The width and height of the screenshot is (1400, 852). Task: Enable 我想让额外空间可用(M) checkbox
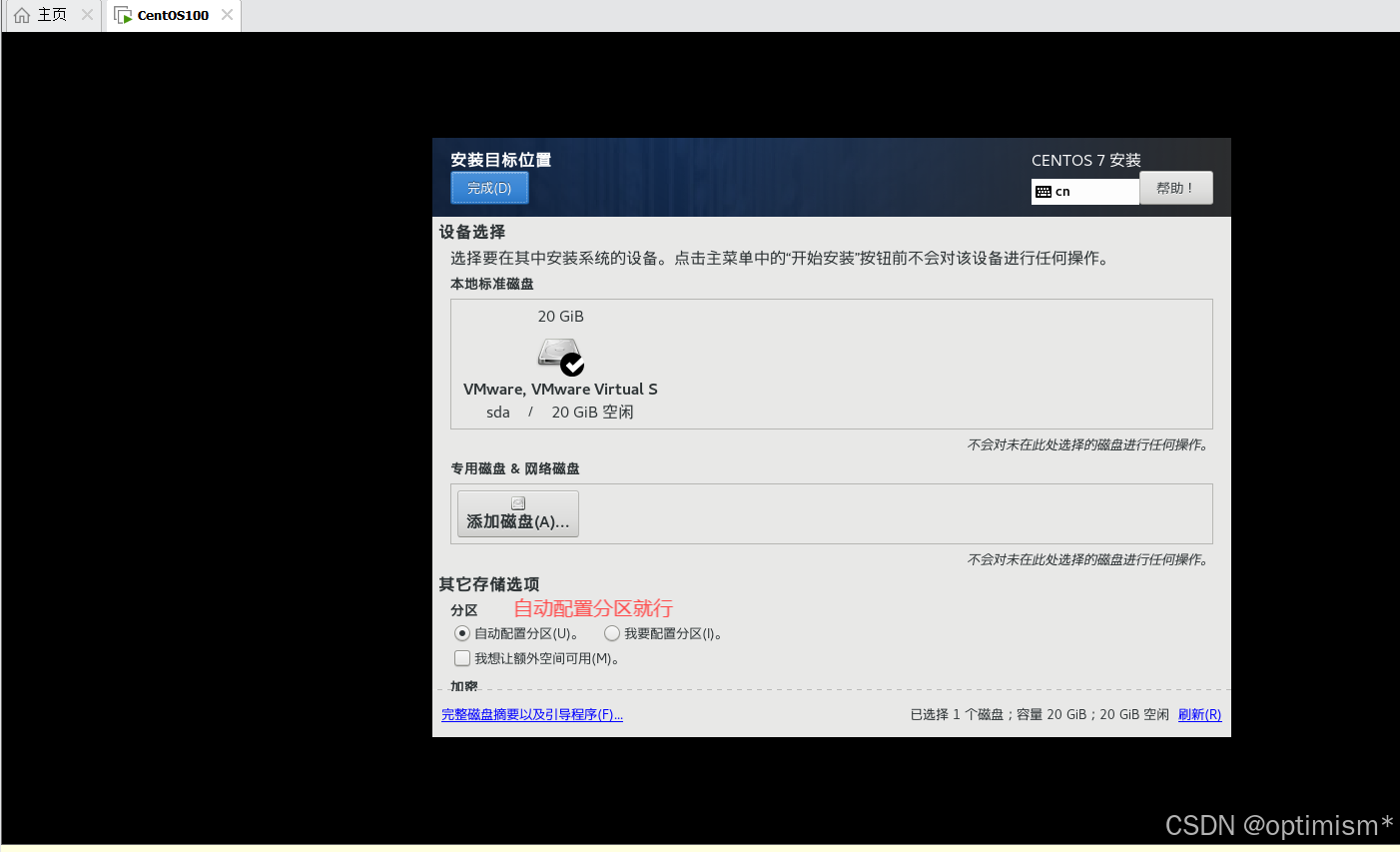(x=462, y=658)
